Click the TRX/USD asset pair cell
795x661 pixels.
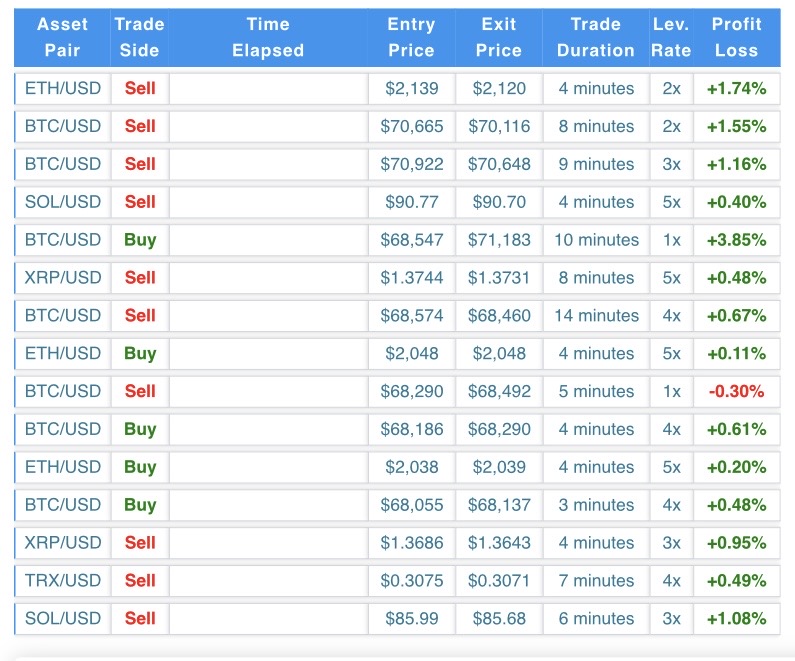coord(63,581)
